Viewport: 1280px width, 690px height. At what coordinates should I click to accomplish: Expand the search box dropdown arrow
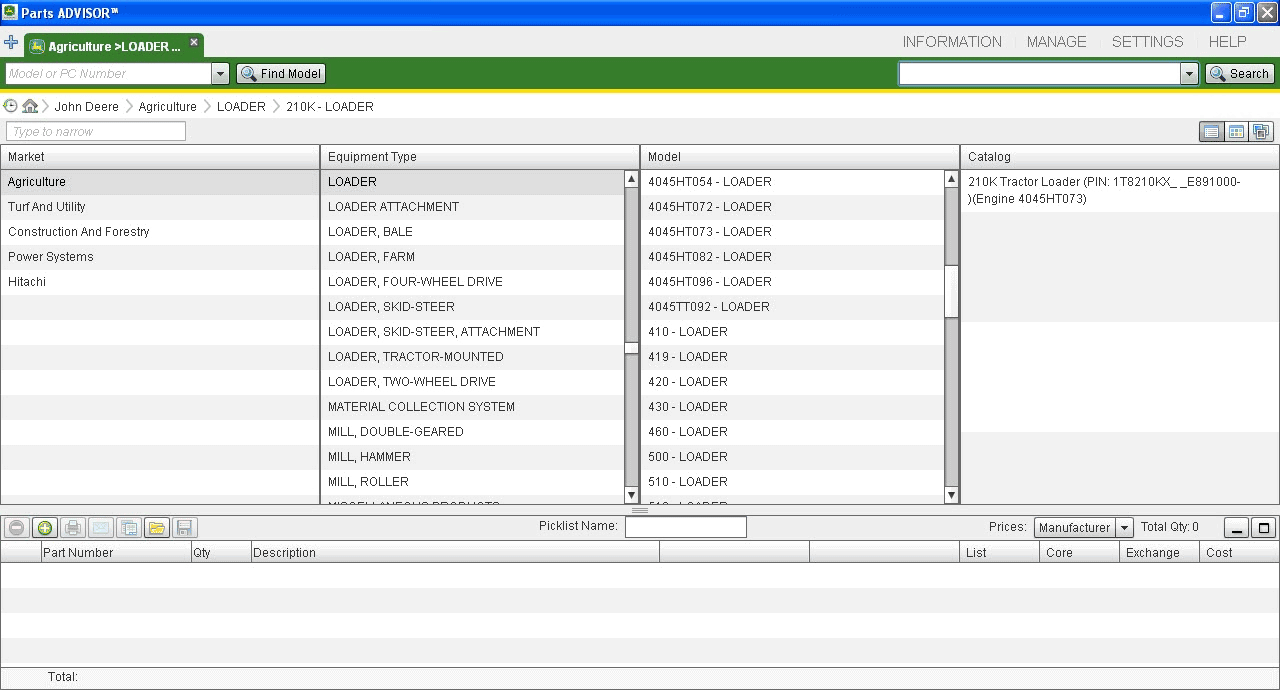coord(1189,74)
